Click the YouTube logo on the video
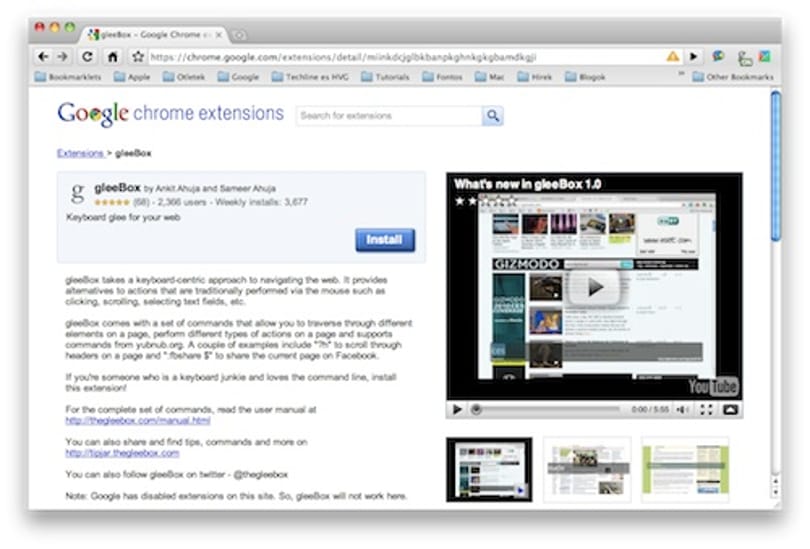810x549 pixels. pyautogui.click(x=713, y=386)
